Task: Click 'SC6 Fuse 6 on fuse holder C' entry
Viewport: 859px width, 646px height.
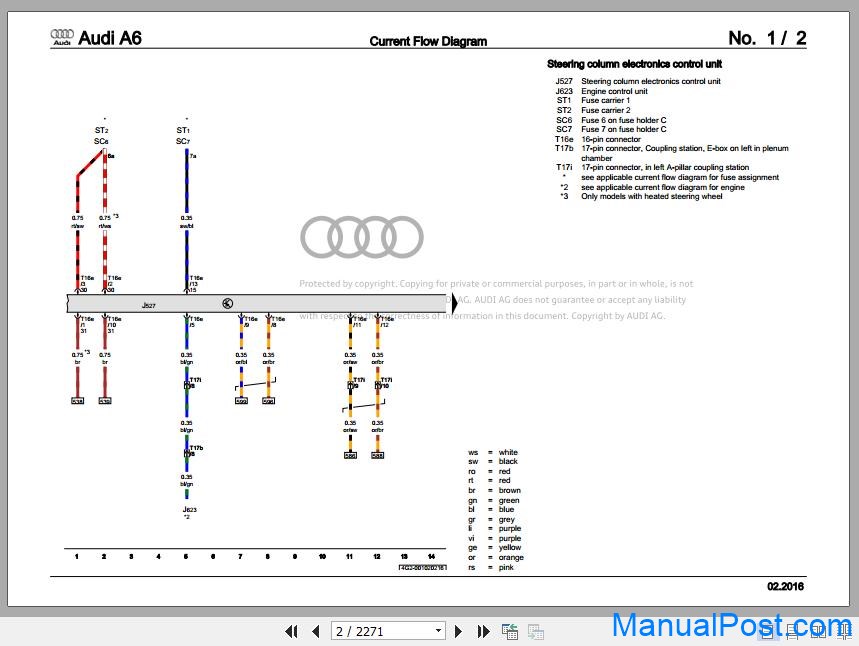Action: click(611, 120)
